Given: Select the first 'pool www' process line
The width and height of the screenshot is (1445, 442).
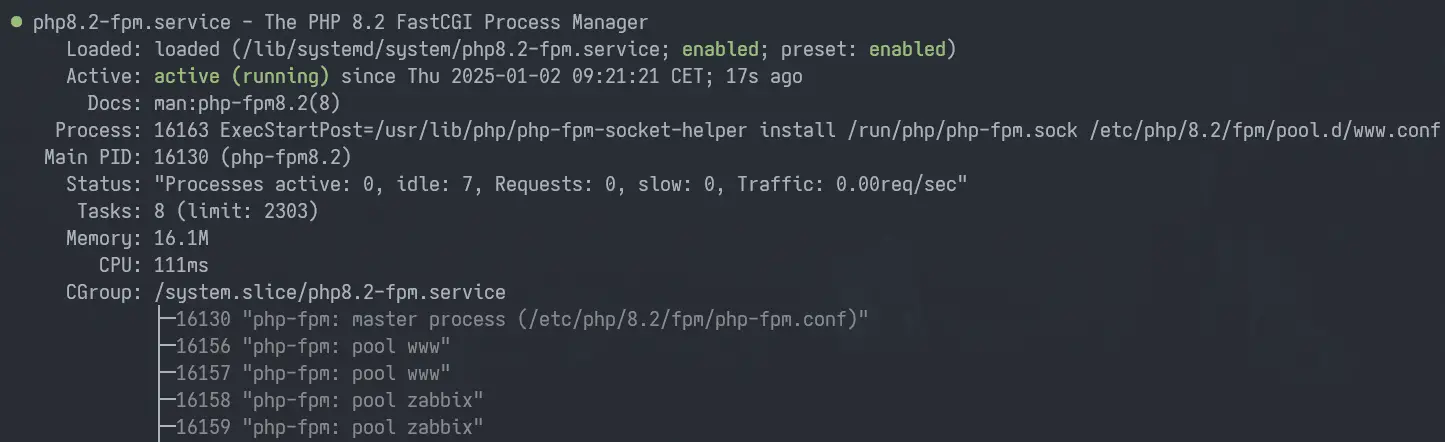Looking at the screenshot, I should 303,346.
